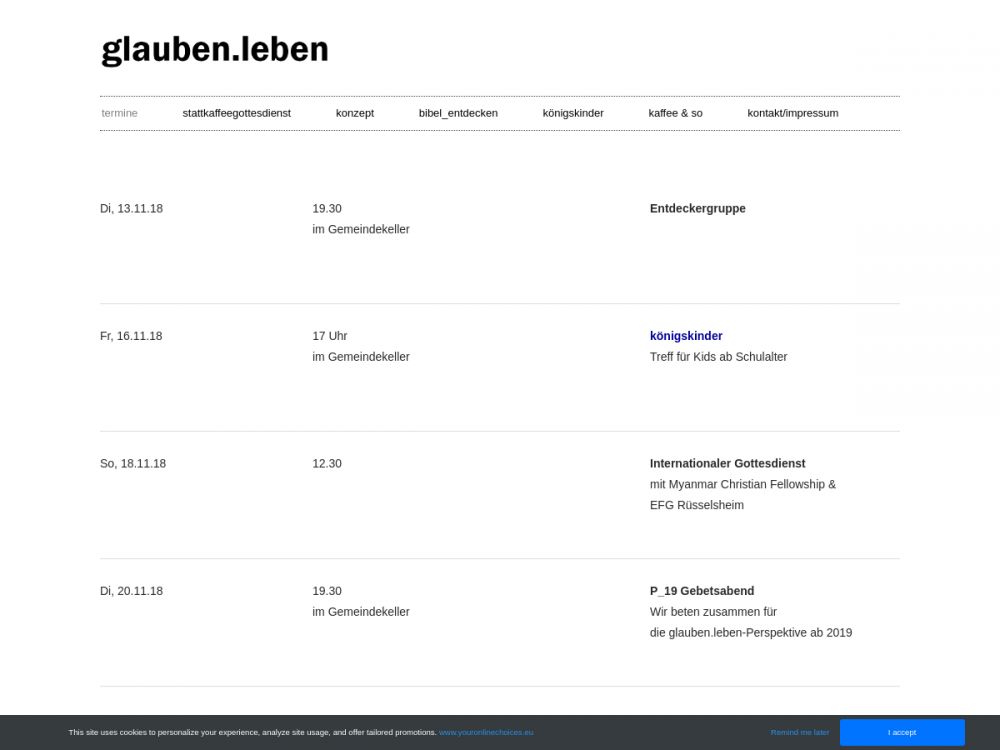This screenshot has height=750, width=1000.
Task: Open the konzept navigation item
Action: pos(354,113)
